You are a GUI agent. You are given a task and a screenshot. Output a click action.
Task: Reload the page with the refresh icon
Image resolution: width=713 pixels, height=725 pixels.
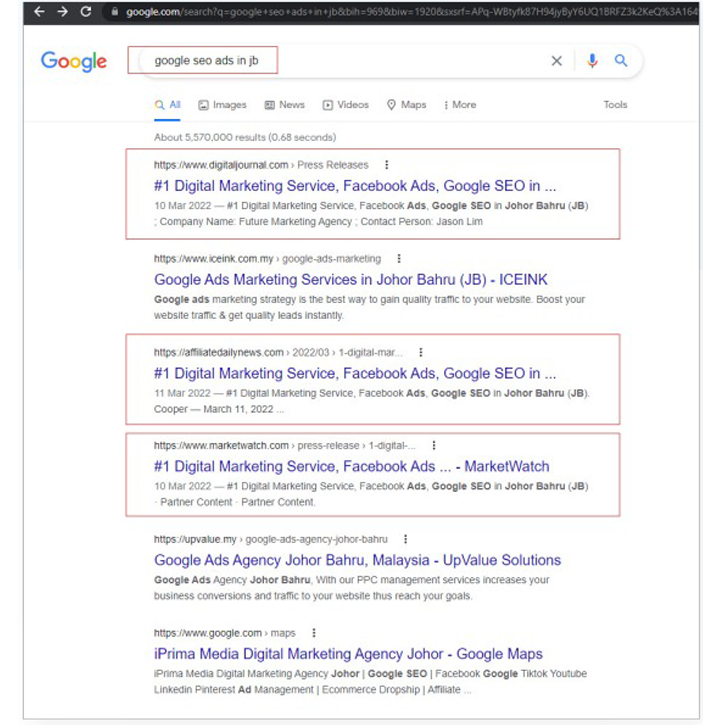pos(86,11)
